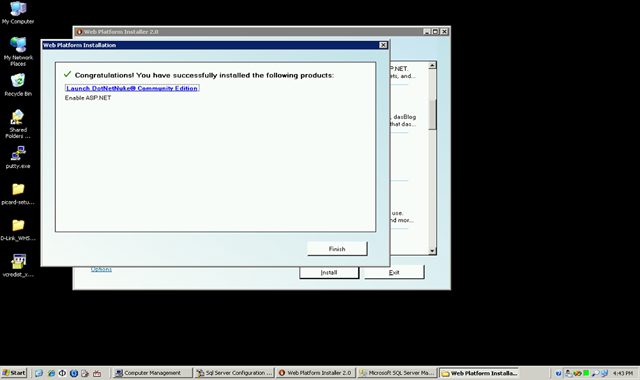The image size is (640, 380).
Task: Click the fifth Quick Launch document icon
Action: pos(85,373)
